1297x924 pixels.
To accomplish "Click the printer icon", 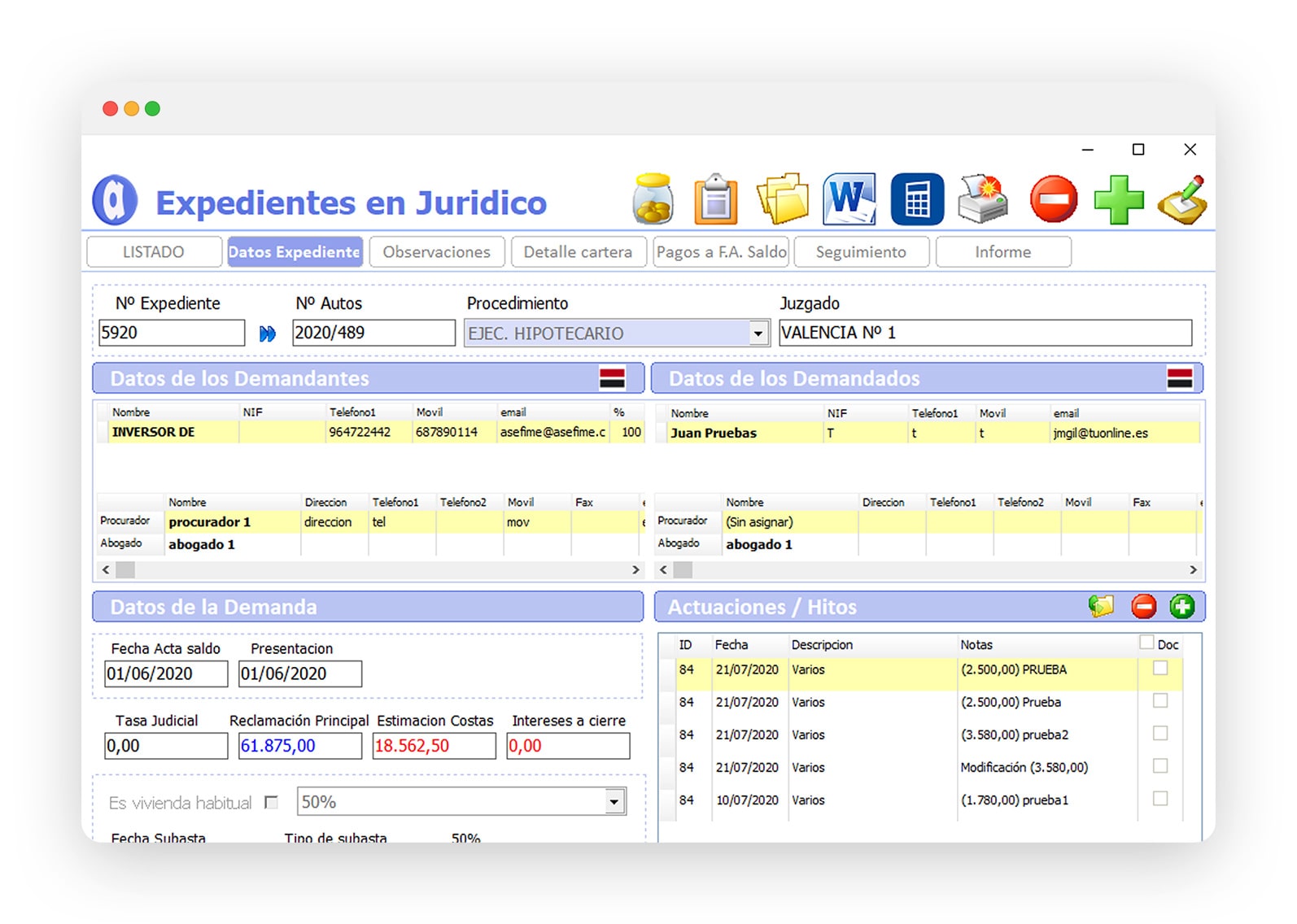I will [x=983, y=199].
